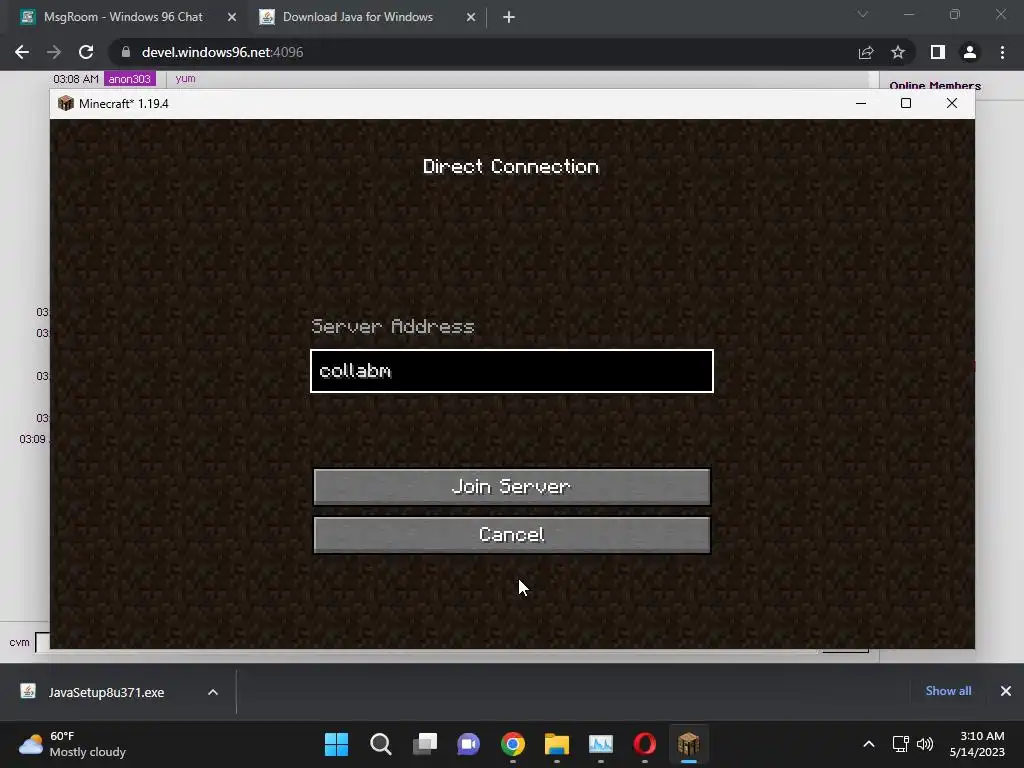This screenshot has height=768, width=1024.
Task: Click the Join Server button
Action: 511,487
